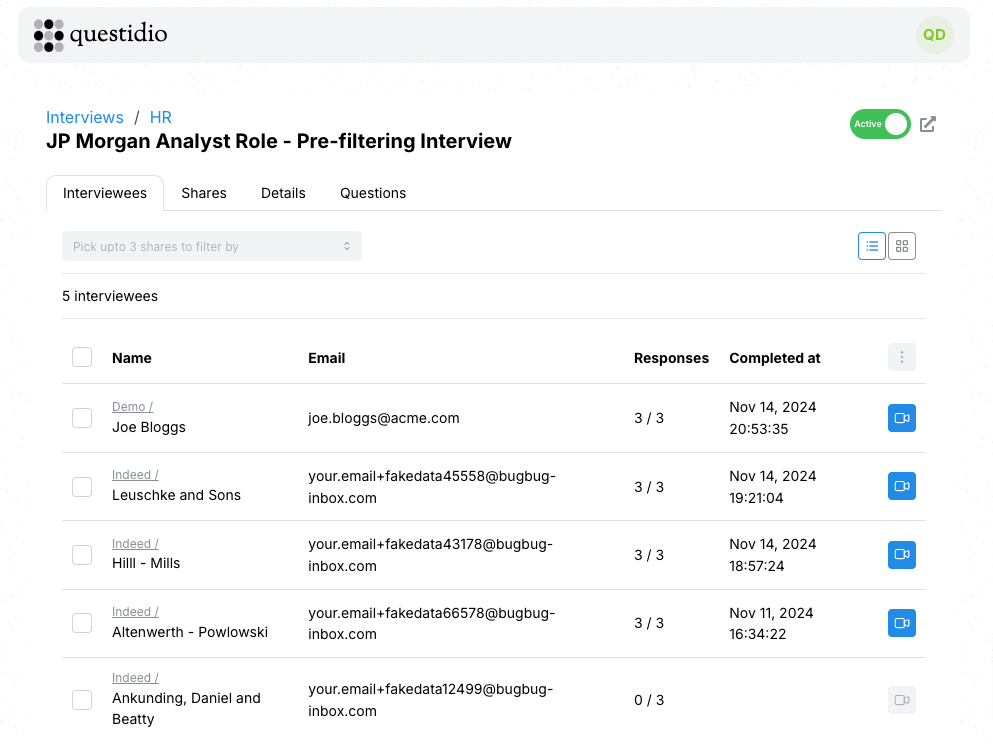The width and height of the screenshot is (993, 747).
Task: Go to HR breadcrumb link
Action: coord(161,117)
